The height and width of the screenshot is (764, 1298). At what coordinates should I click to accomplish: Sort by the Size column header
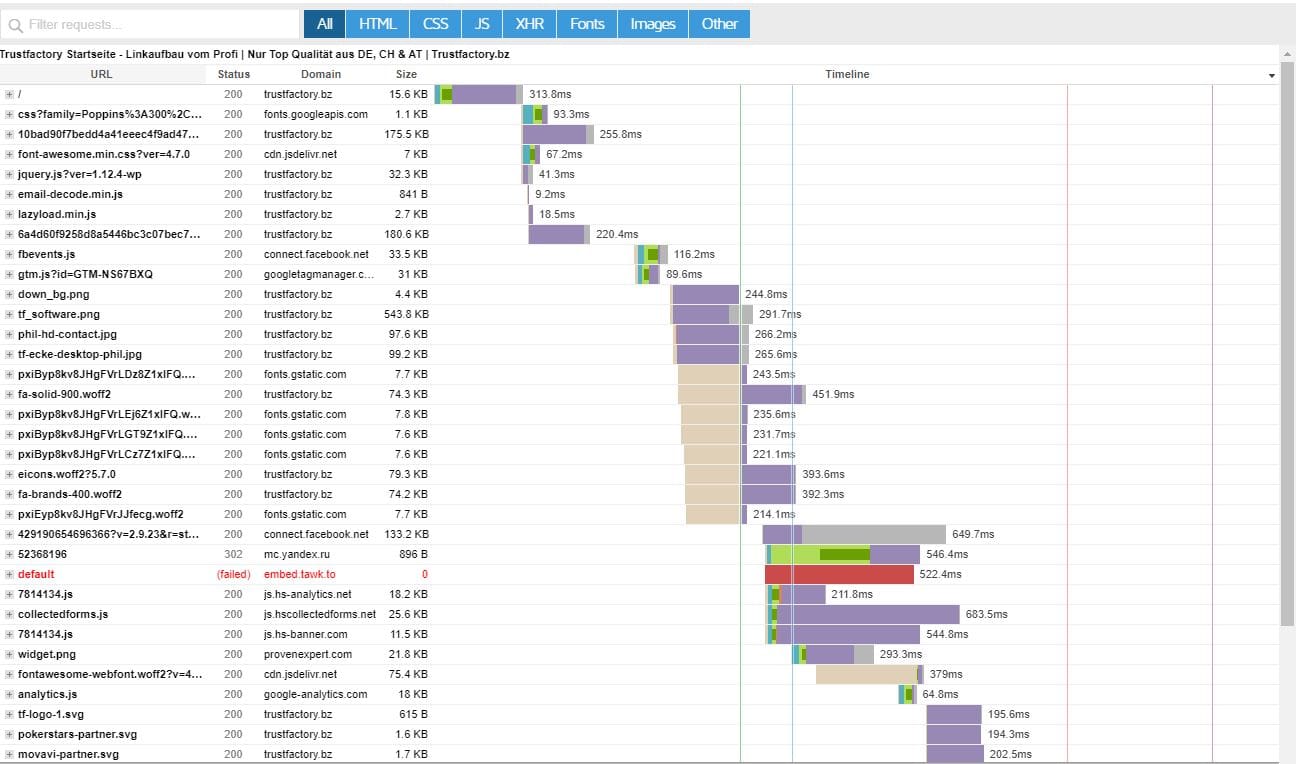(406, 74)
